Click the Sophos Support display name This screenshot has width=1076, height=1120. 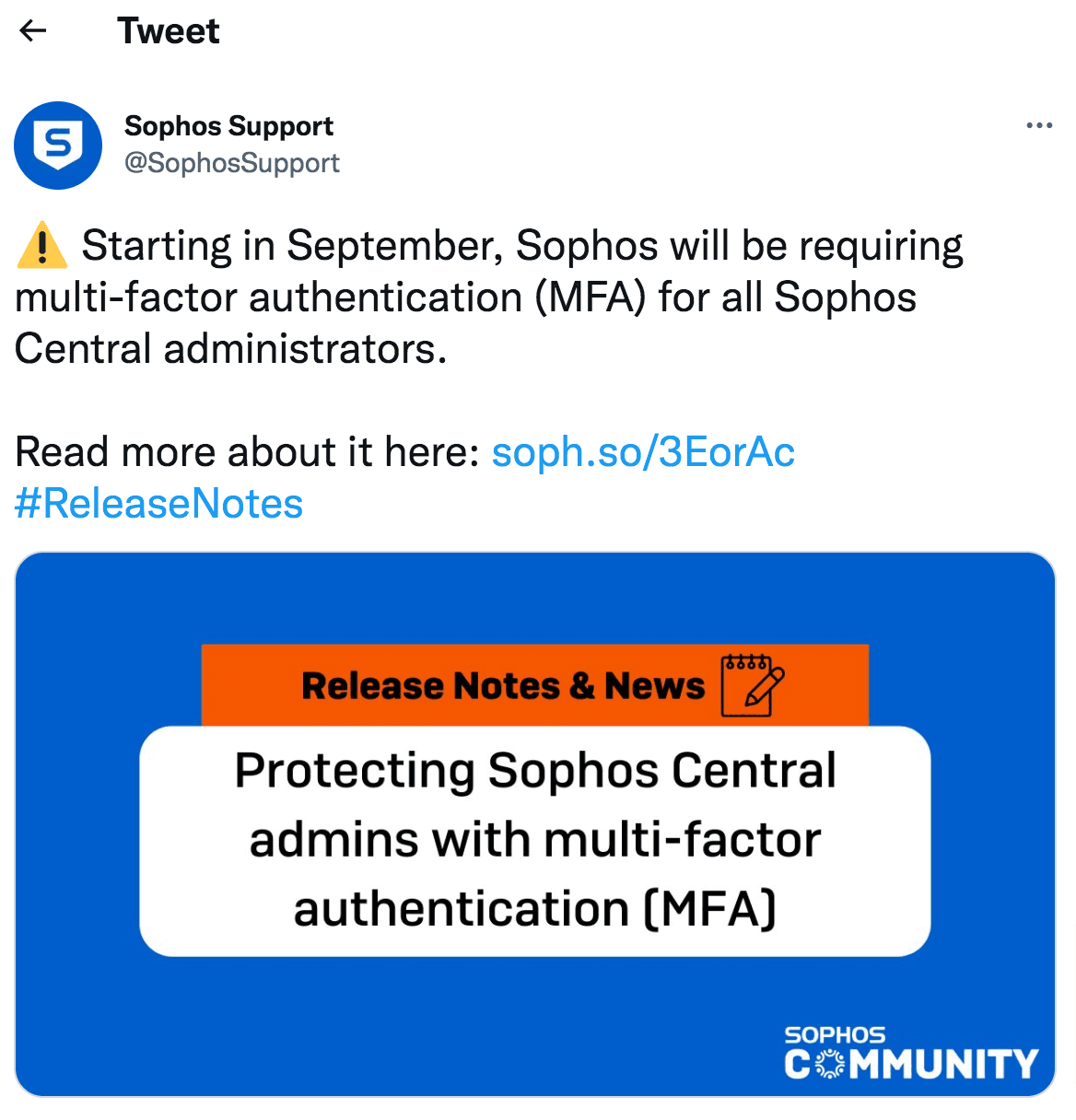tap(228, 126)
